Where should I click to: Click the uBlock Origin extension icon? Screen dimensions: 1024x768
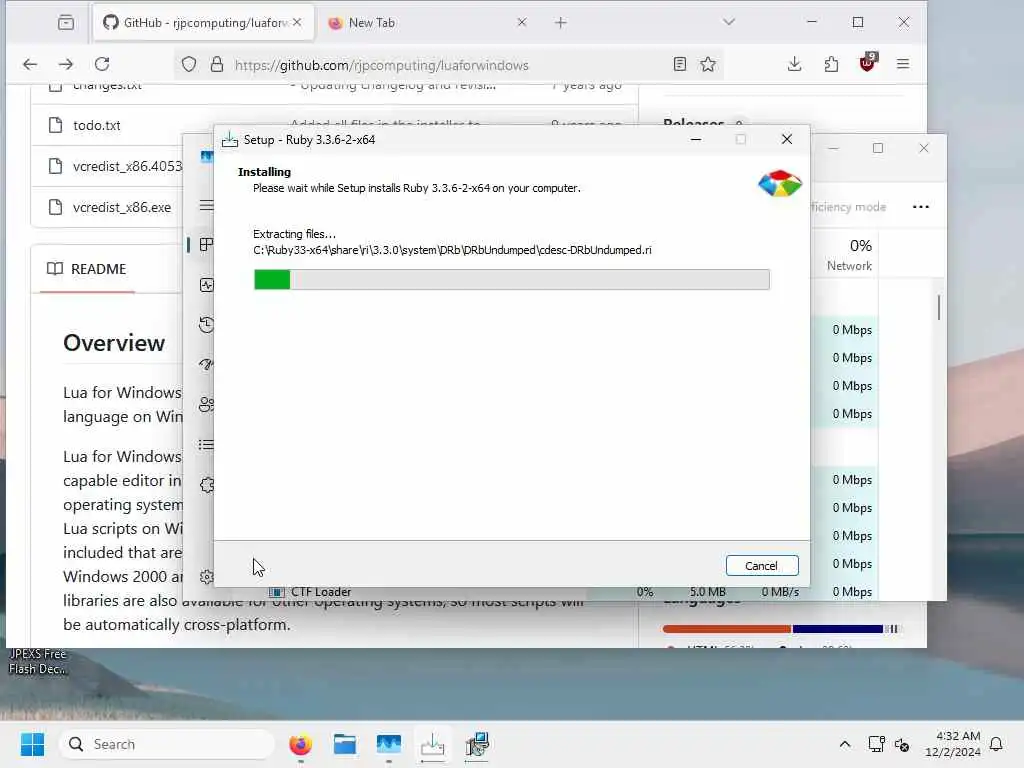867,63
